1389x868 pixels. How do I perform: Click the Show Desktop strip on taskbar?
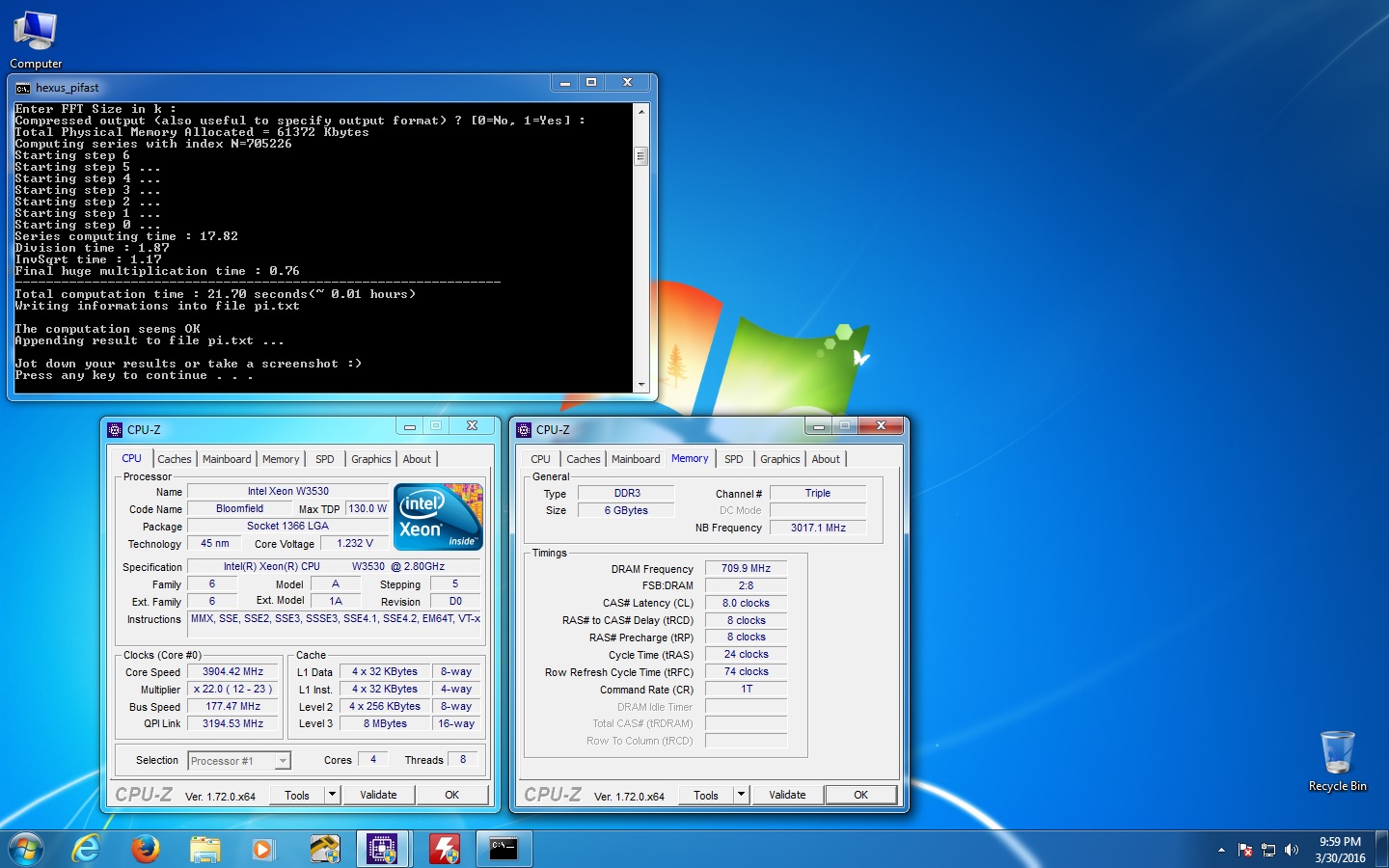[x=1381, y=849]
